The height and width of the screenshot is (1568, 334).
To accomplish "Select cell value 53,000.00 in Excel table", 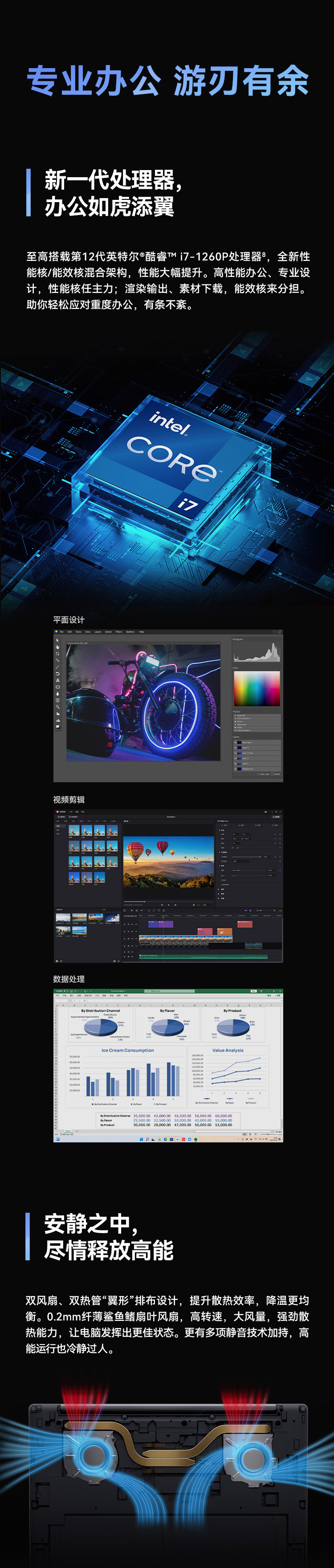I will click(x=223, y=1125).
